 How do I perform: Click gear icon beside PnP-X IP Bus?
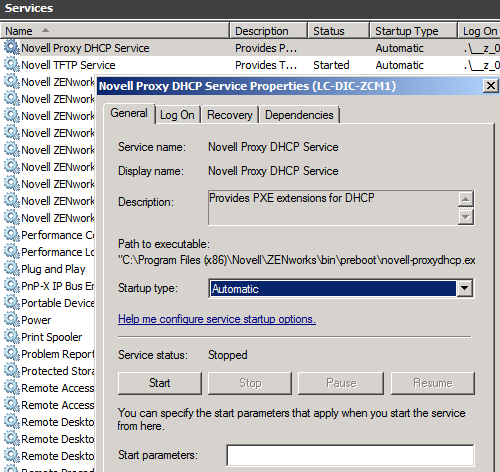click(12, 285)
